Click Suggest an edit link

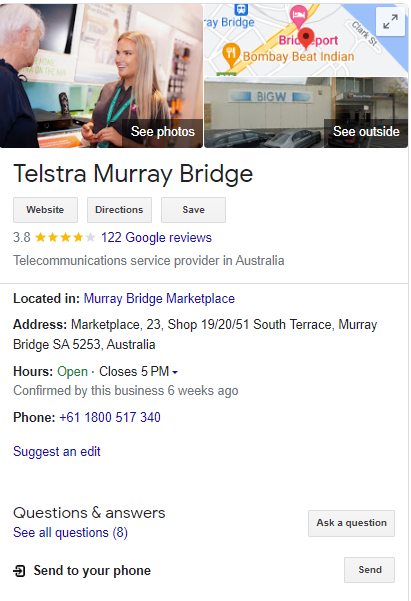coord(57,452)
